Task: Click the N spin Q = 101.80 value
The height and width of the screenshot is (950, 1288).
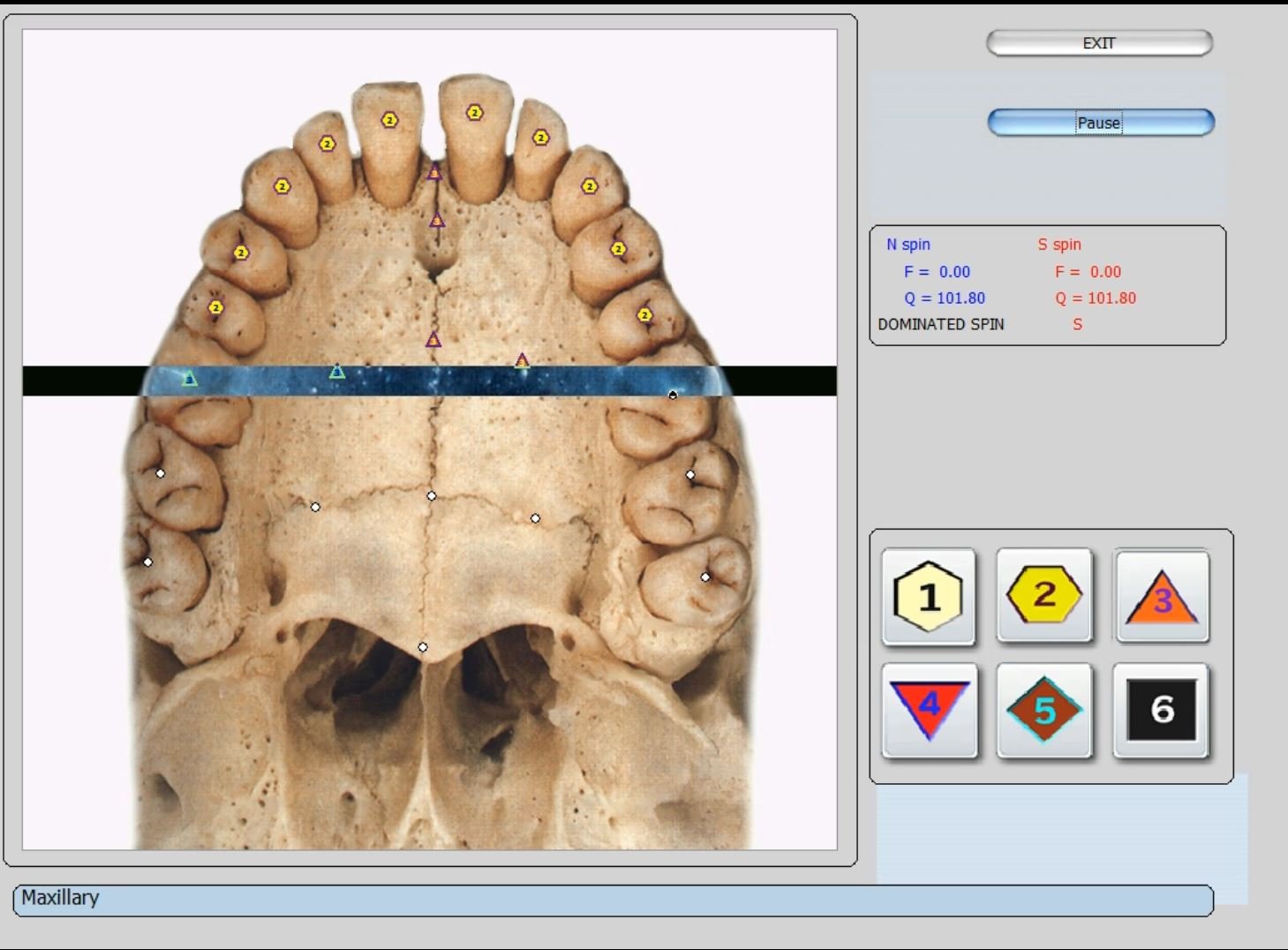Action: point(945,298)
